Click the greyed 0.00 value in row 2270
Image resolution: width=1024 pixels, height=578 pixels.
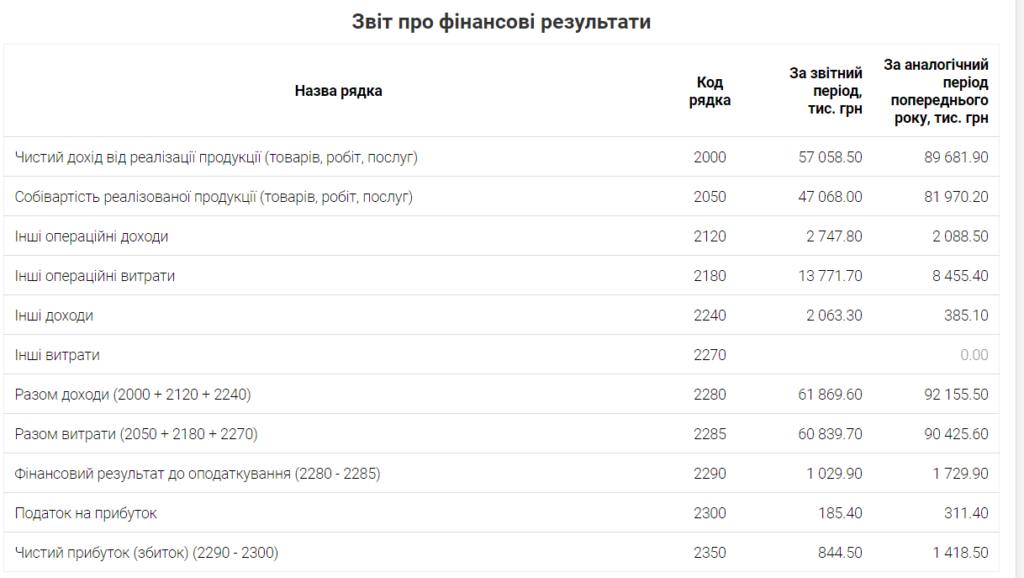973,355
